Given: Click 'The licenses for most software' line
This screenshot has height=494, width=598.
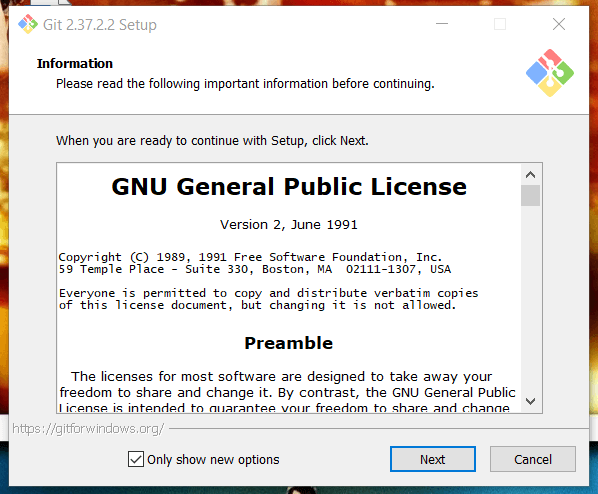Looking at the screenshot, I should tap(281, 377).
